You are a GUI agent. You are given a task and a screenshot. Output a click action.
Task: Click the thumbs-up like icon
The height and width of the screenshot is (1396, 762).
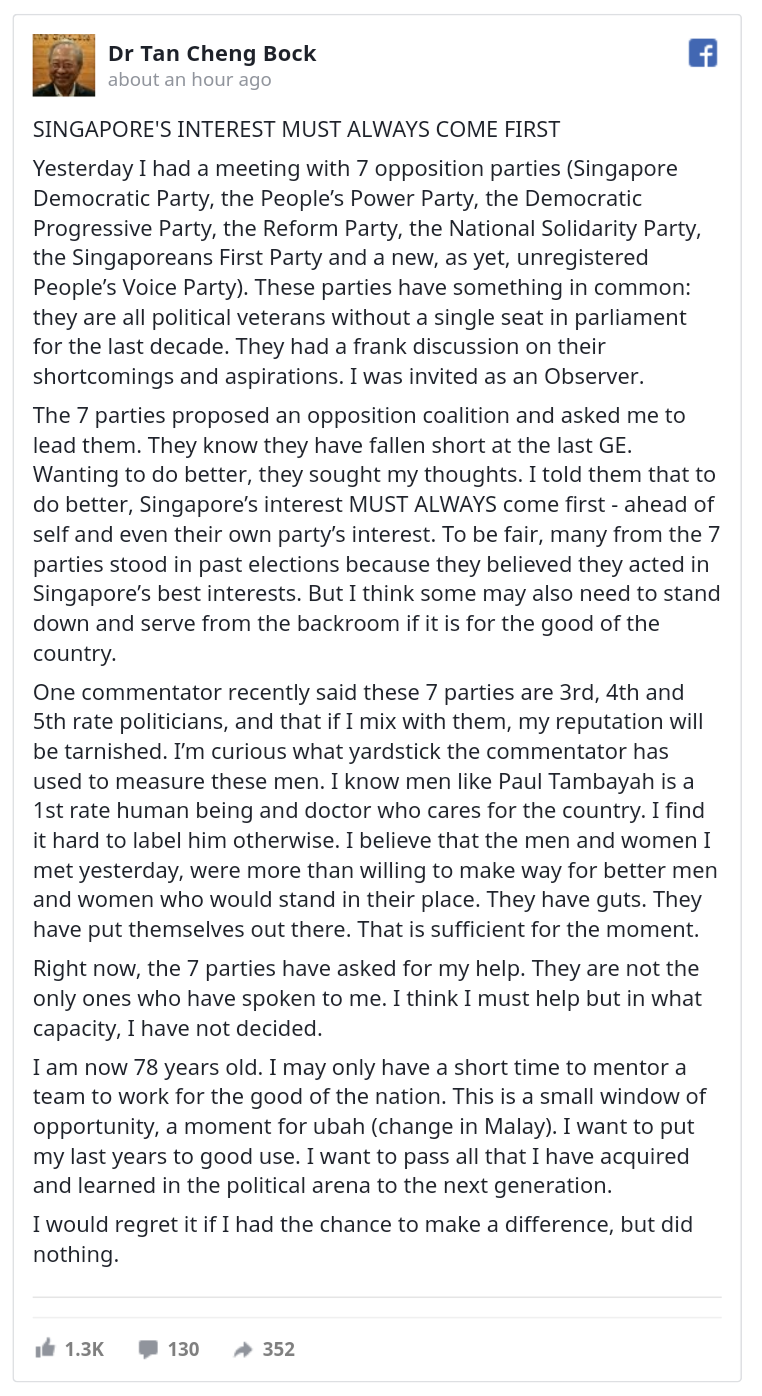tap(45, 1349)
